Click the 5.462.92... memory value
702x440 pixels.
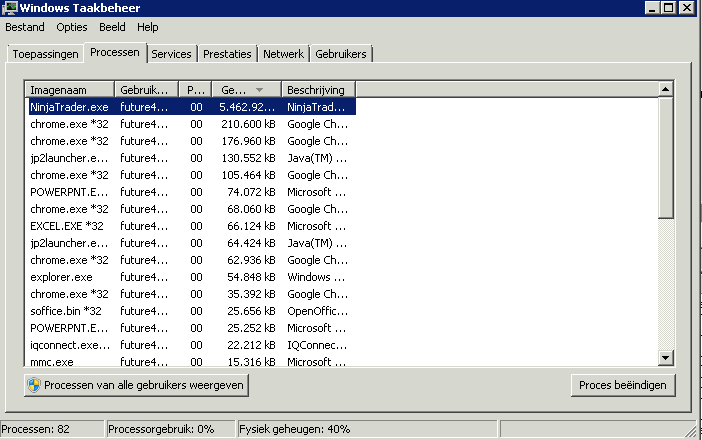pos(247,107)
